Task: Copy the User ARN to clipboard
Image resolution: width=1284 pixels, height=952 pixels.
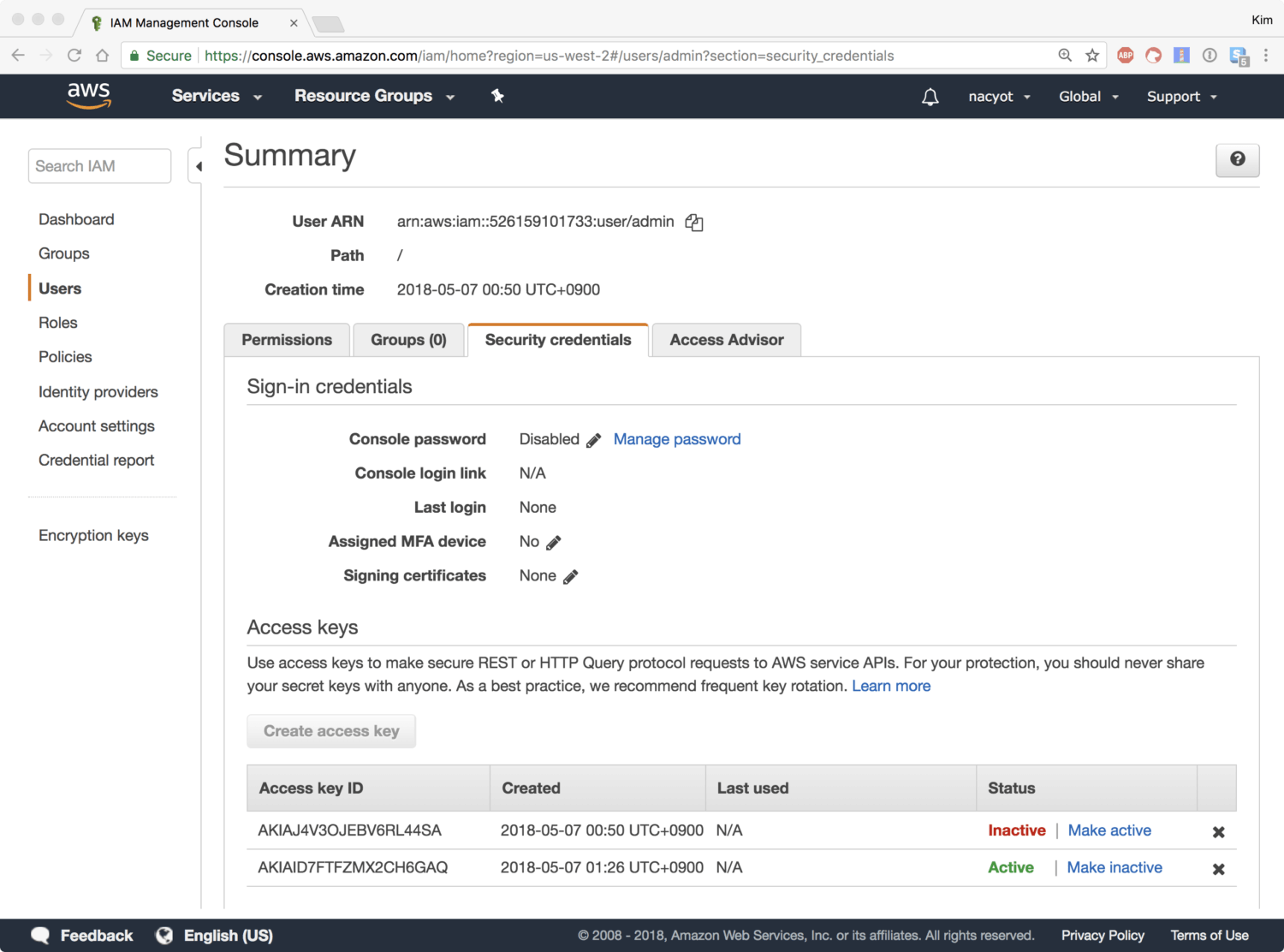Action: [694, 223]
